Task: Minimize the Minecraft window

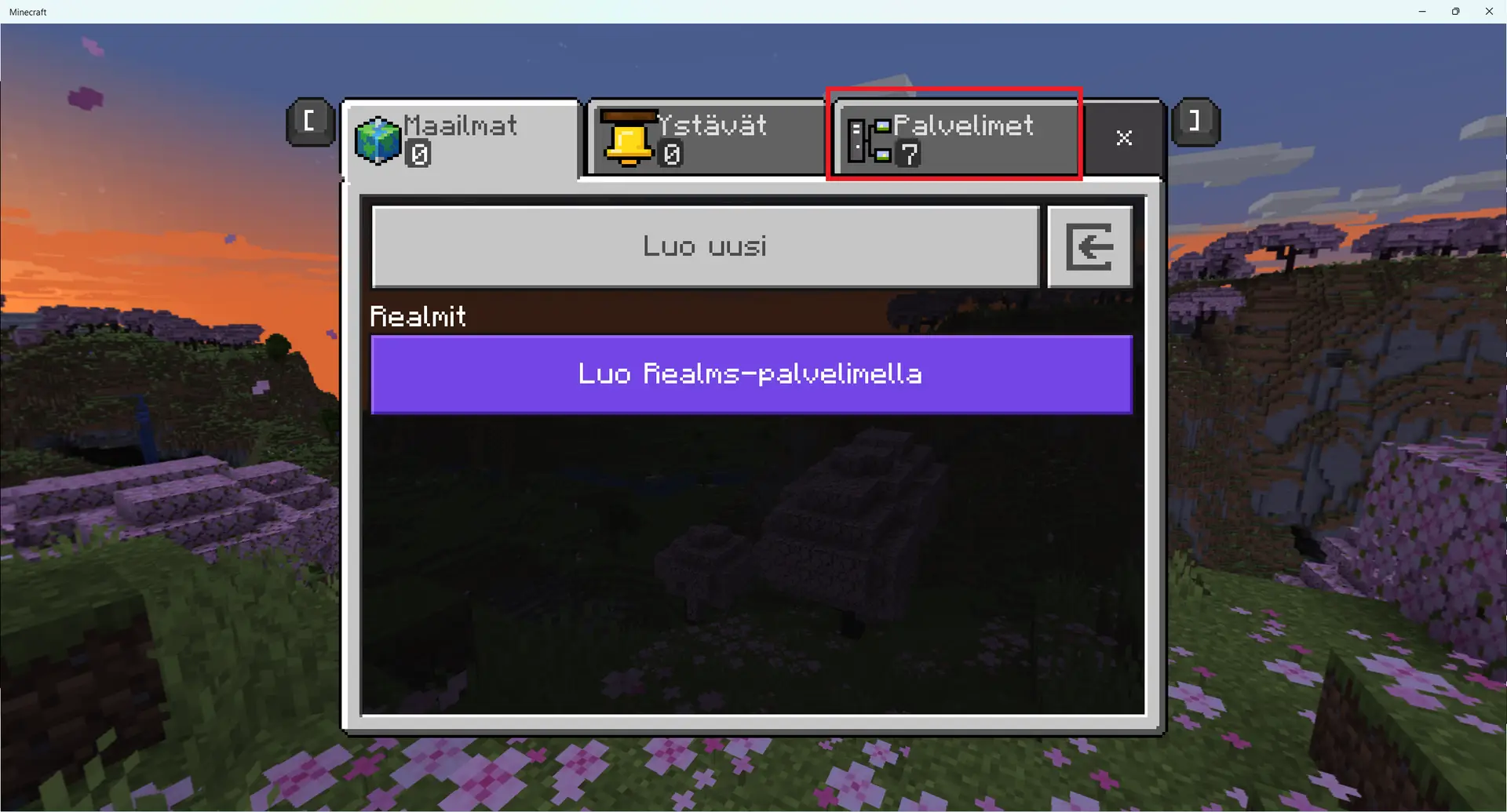Action: [x=1422, y=12]
